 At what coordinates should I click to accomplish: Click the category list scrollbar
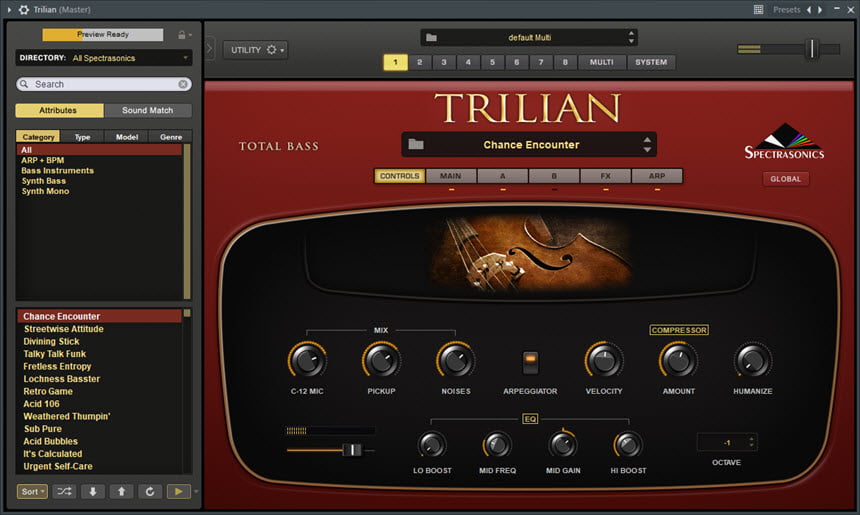(x=187, y=221)
